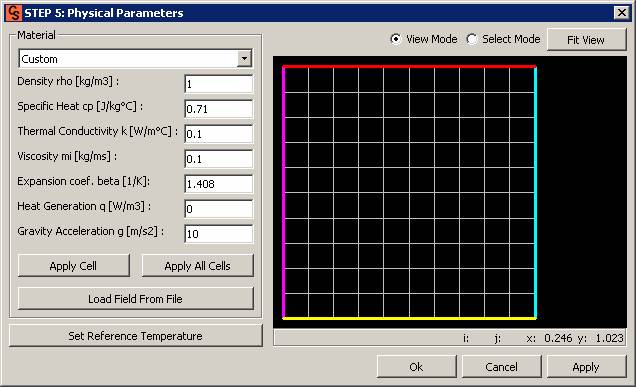Click the Gravity Acceleration g field
The width and height of the screenshot is (636, 387).
click(x=219, y=234)
